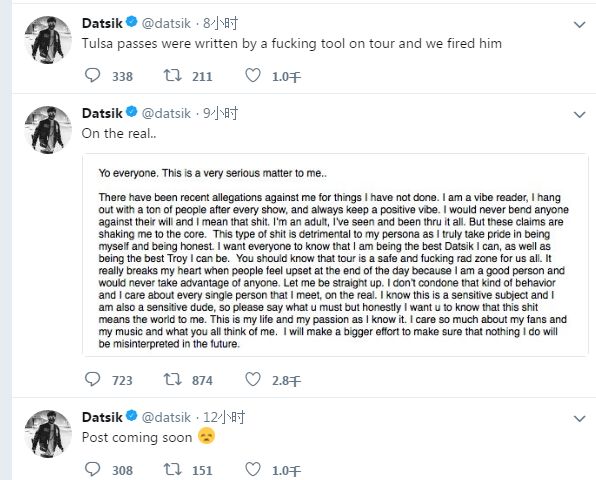
Task: Enlarge the attached statement image
Action: [335, 255]
